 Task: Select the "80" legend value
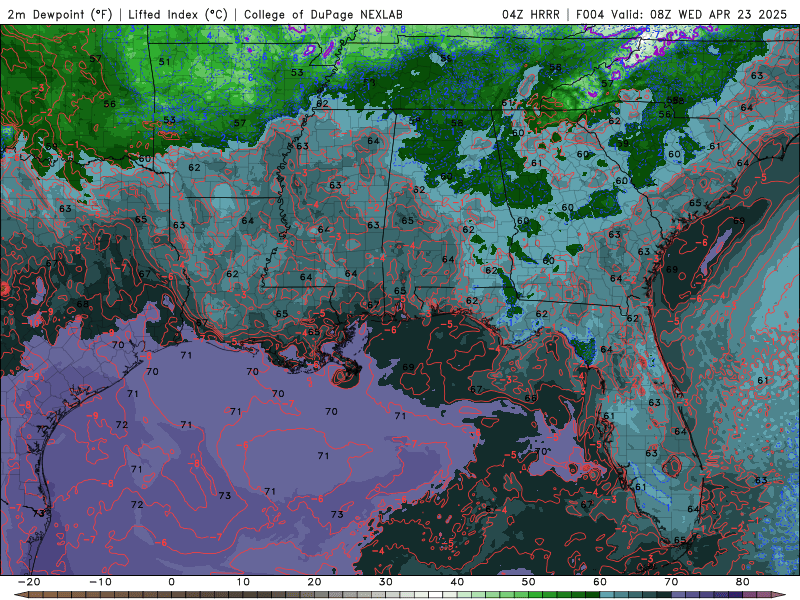743,582
